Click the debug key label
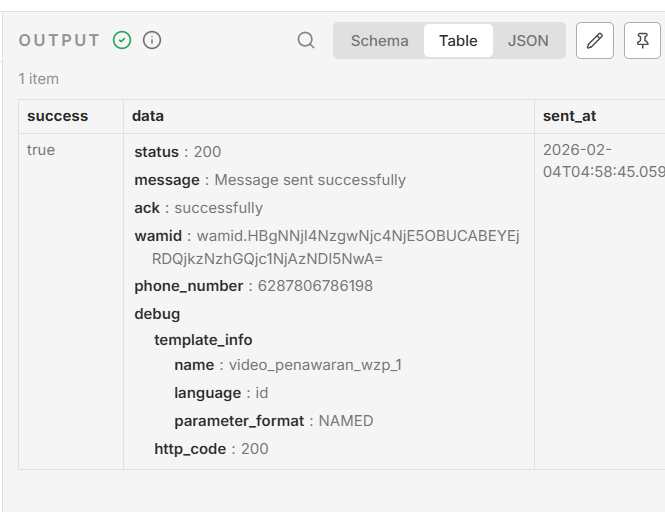 (157, 314)
